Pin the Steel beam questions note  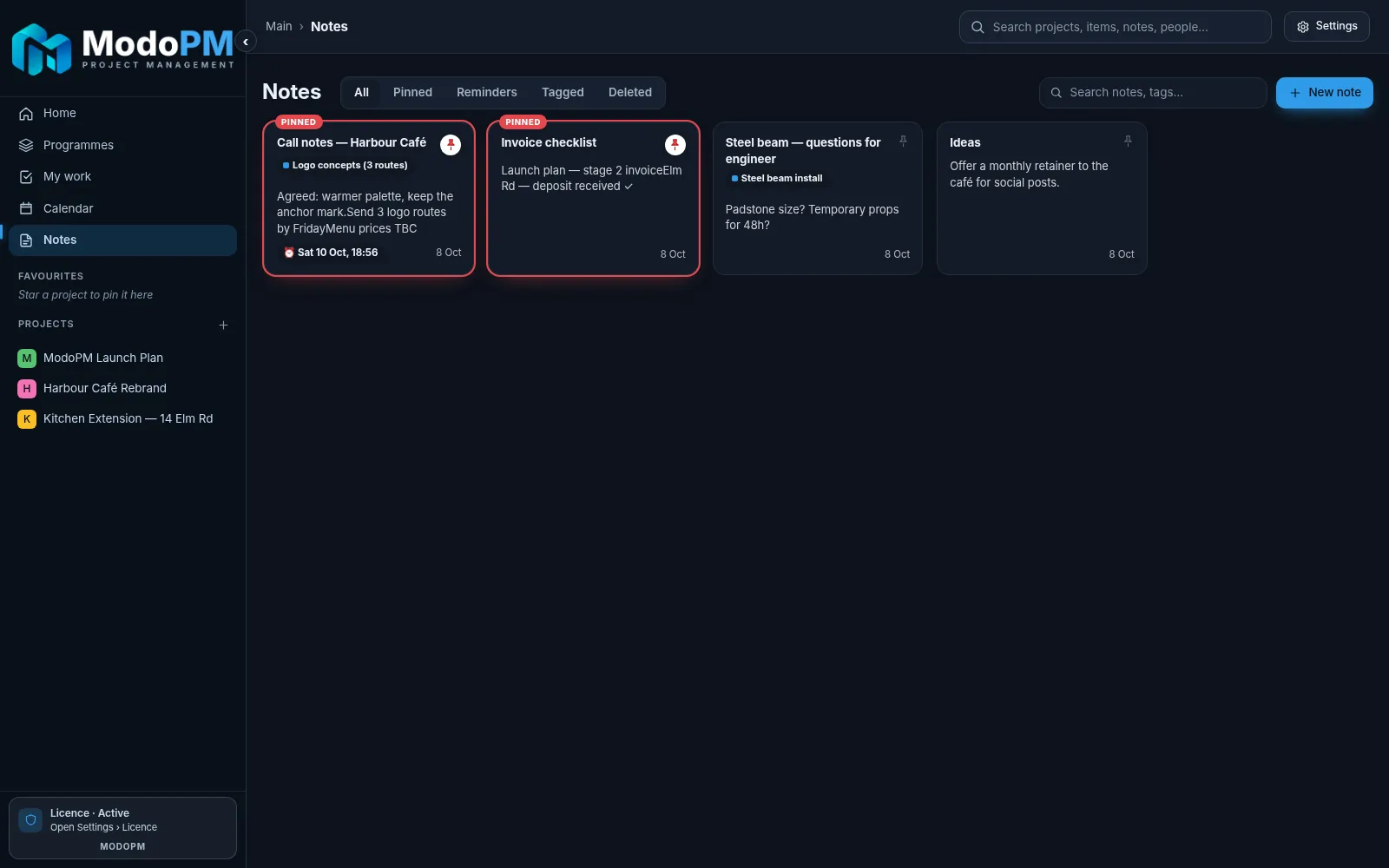(x=903, y=141)
